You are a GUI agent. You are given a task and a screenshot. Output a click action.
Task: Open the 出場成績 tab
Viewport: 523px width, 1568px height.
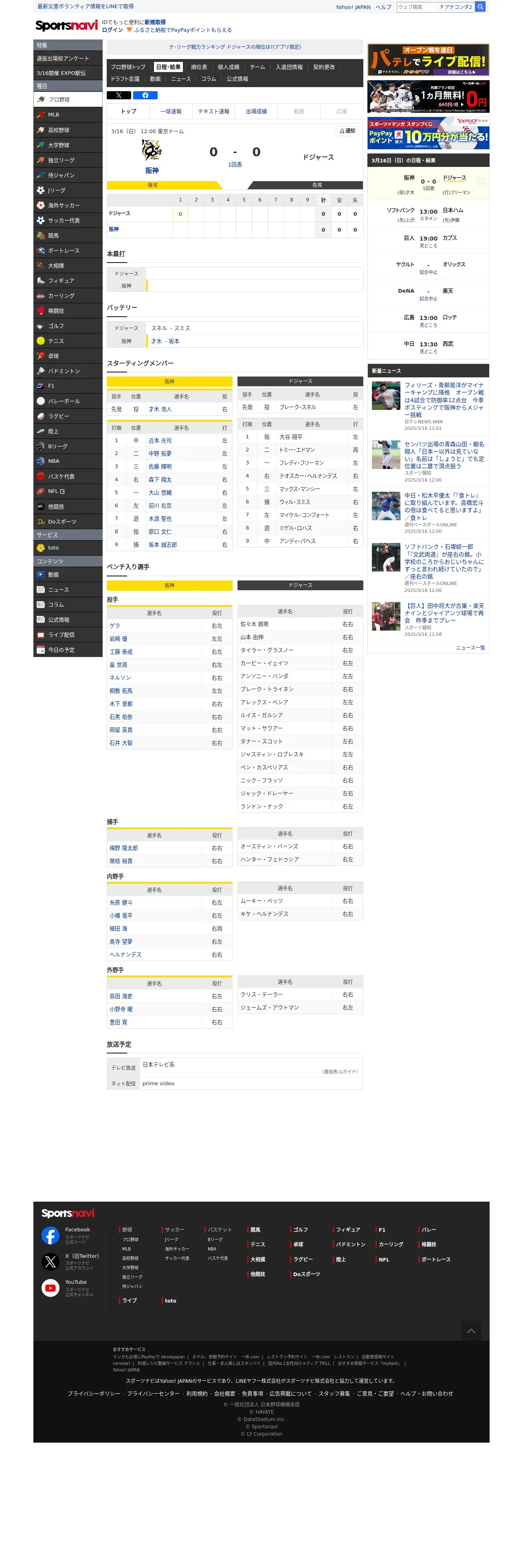pyautogui.click(x=256, y=112)
